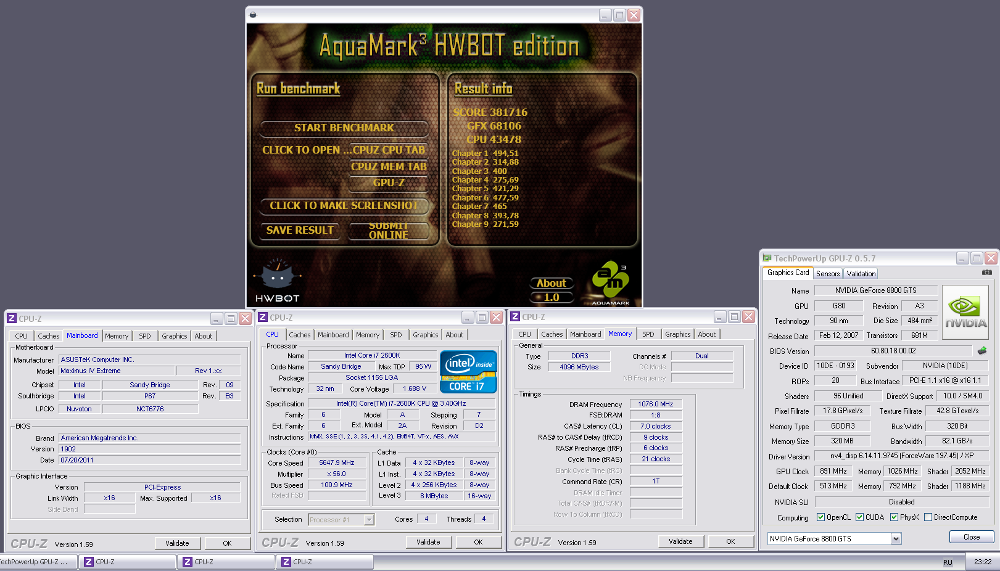Click Validate in CPU-Z Memory window

pyautogui.click(x=680, y=542)
